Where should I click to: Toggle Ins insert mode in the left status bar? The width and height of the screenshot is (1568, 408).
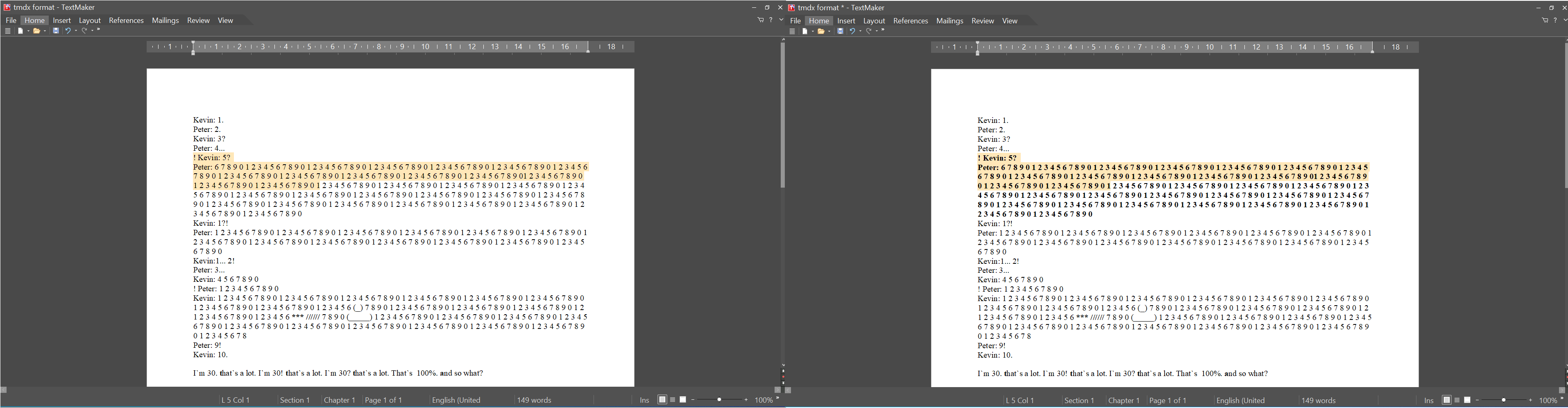644,400
